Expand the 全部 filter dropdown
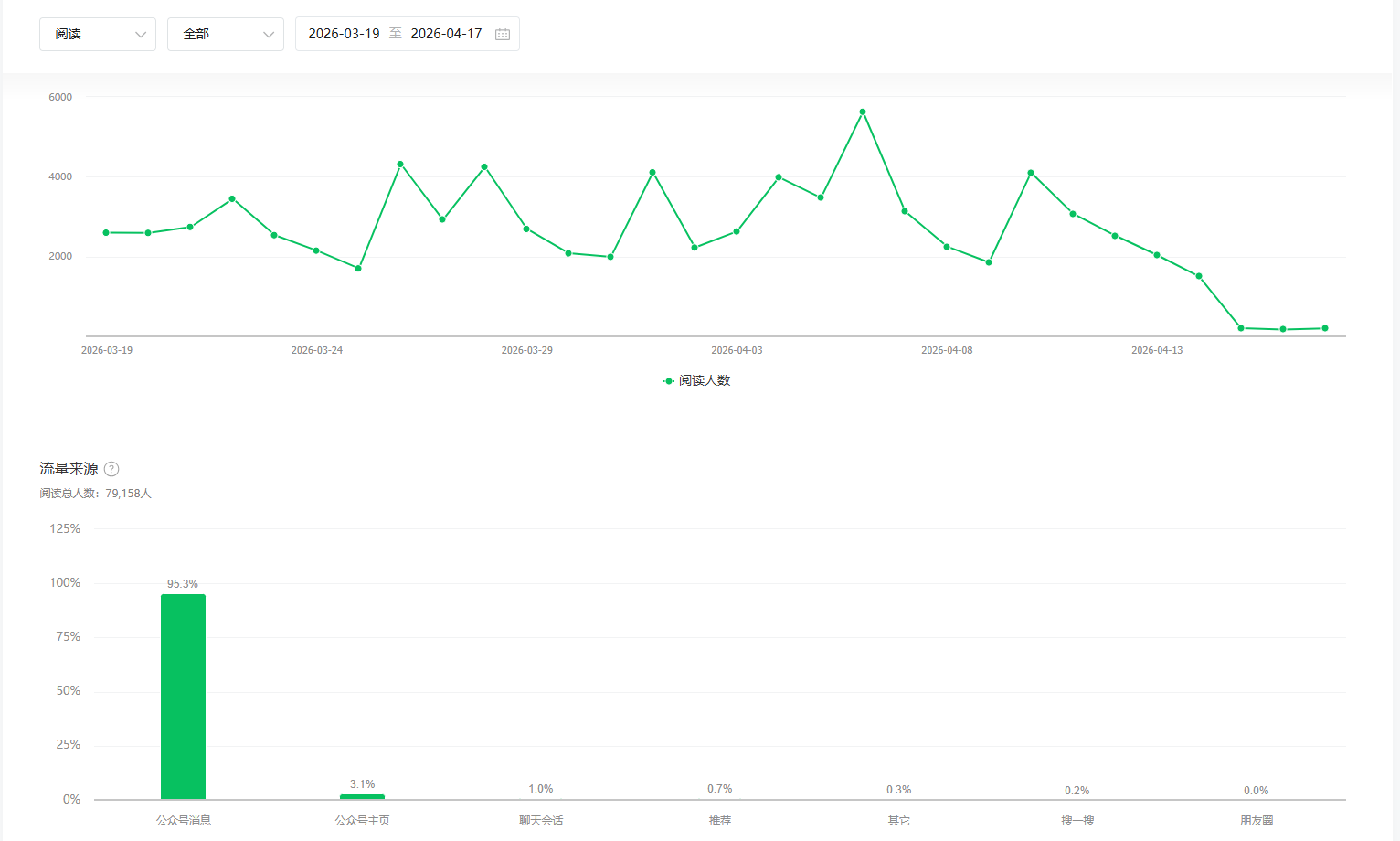 [225, 34]
